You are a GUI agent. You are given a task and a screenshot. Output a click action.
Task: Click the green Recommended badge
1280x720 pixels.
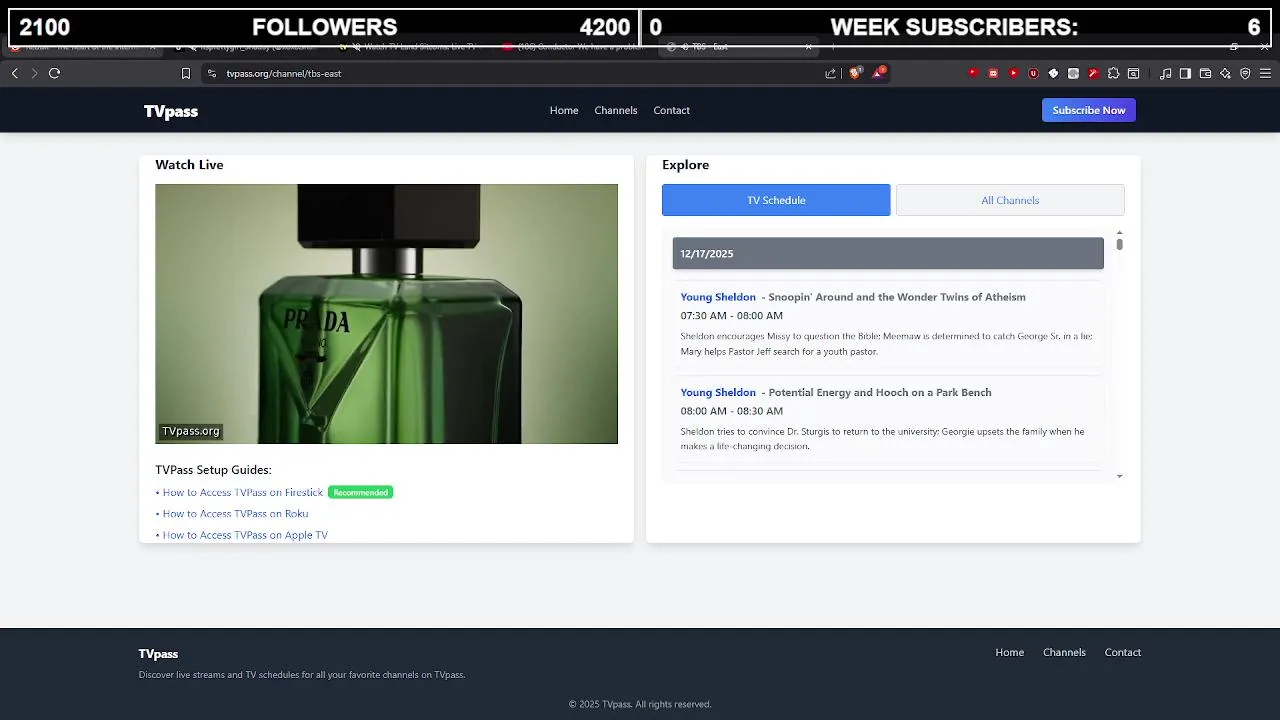tap(361, 492)
